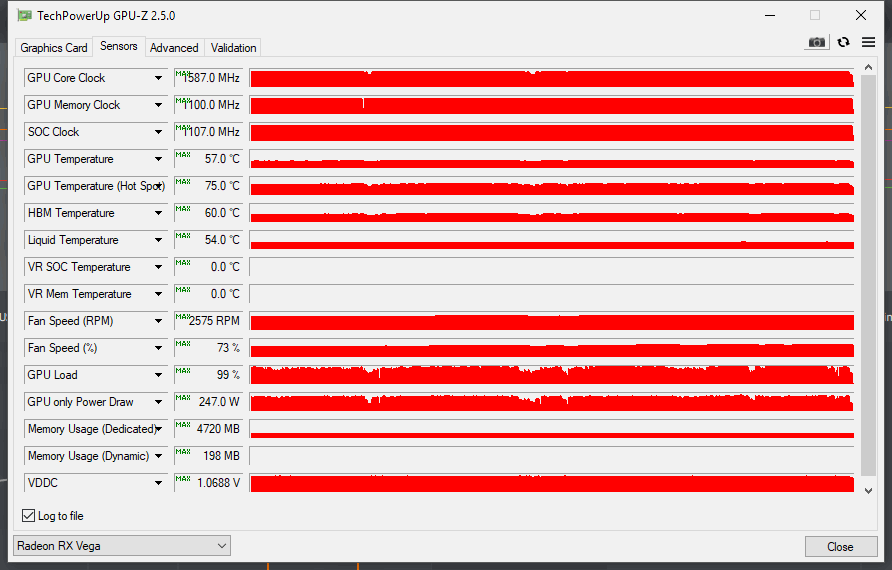Open the VDDC sensor dropdown
Image resolution: width=892 pixels, height=570 pixels.
tap(158, 483)
